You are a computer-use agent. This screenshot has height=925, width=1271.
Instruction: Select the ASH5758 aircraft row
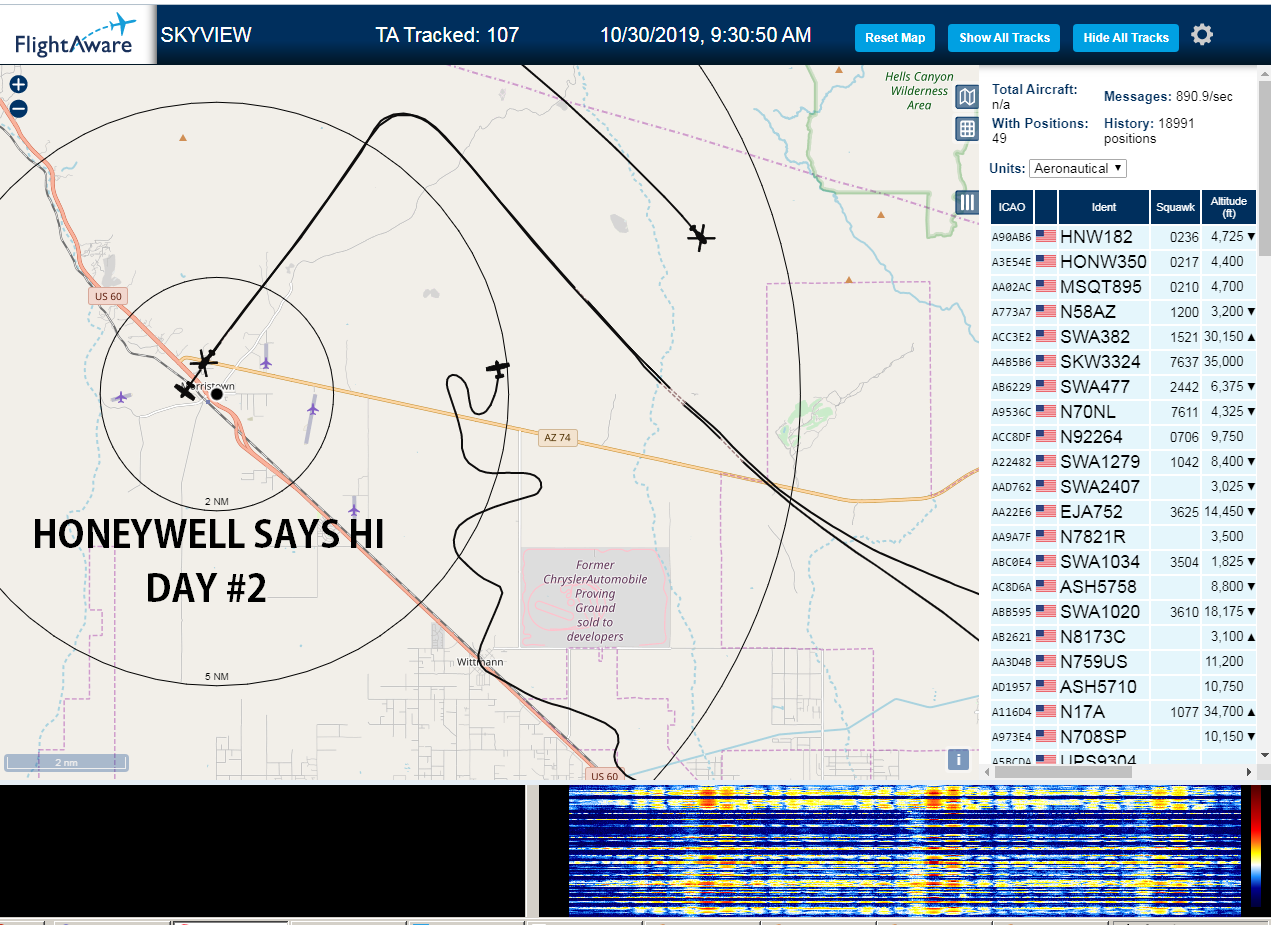(1123, 587)
